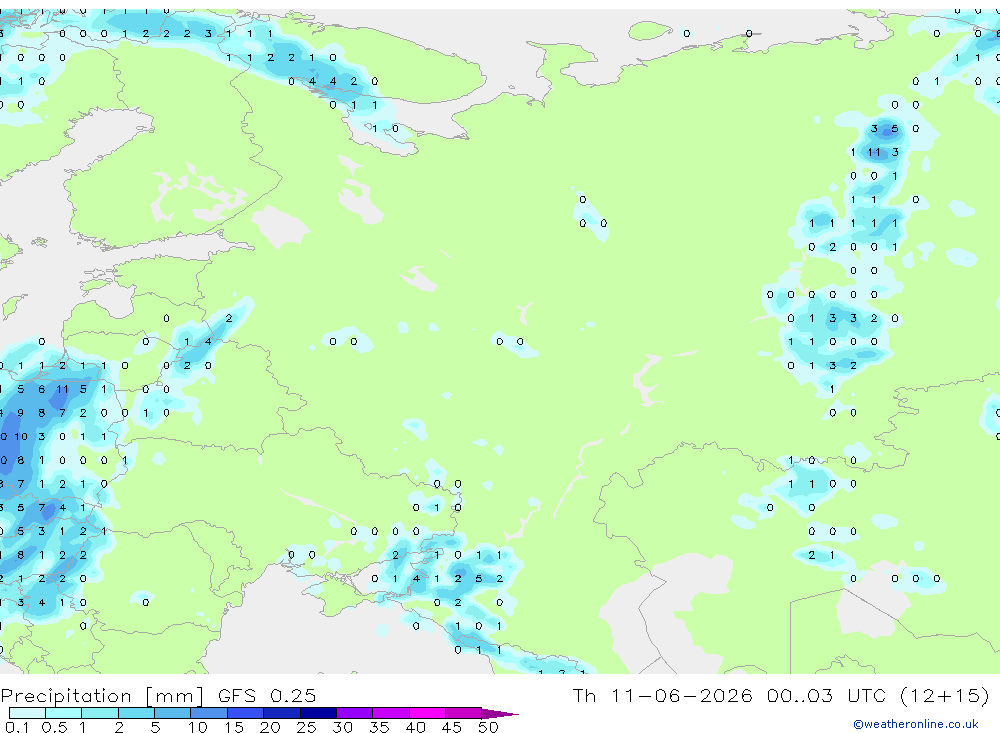Click the legend label '0.1'

tap(17, 727)
